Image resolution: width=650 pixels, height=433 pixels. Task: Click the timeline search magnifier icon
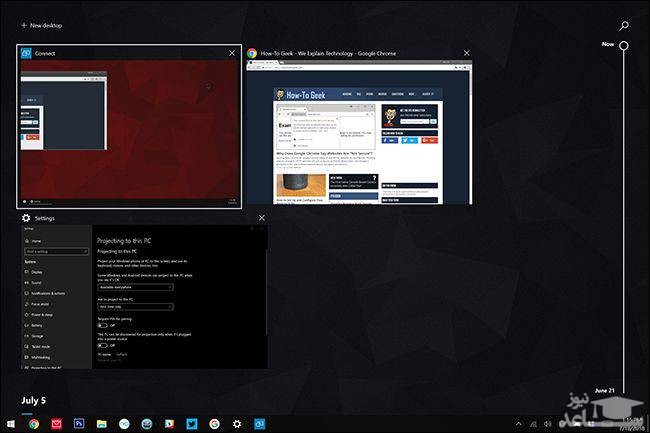pyautogui.click(x=624, y=26)
